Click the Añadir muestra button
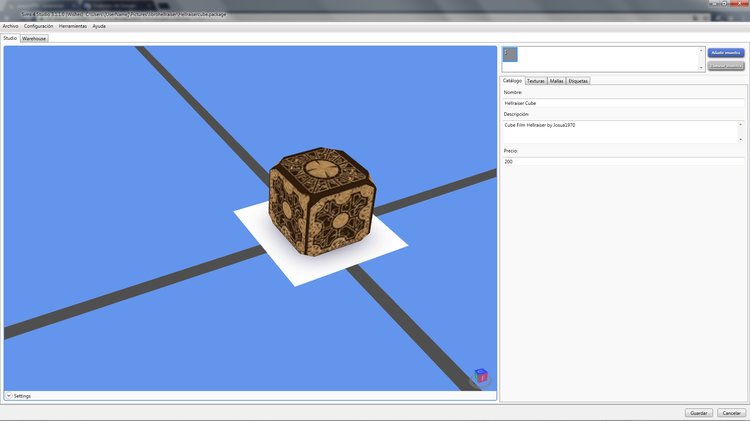Image resolution: width=750 pixels, height=421 pixels. click(726, 53)
